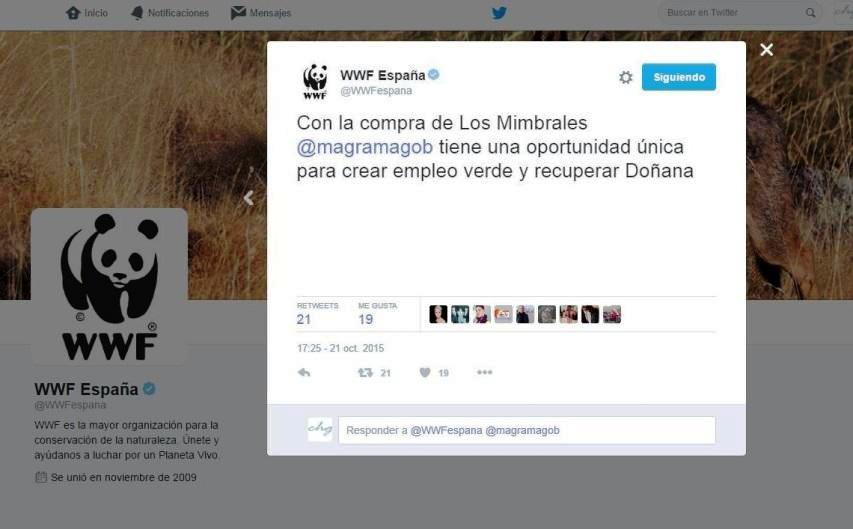Open the three-dots more options menu
This screenshot has height=529, width=853.
coord(484,372)
